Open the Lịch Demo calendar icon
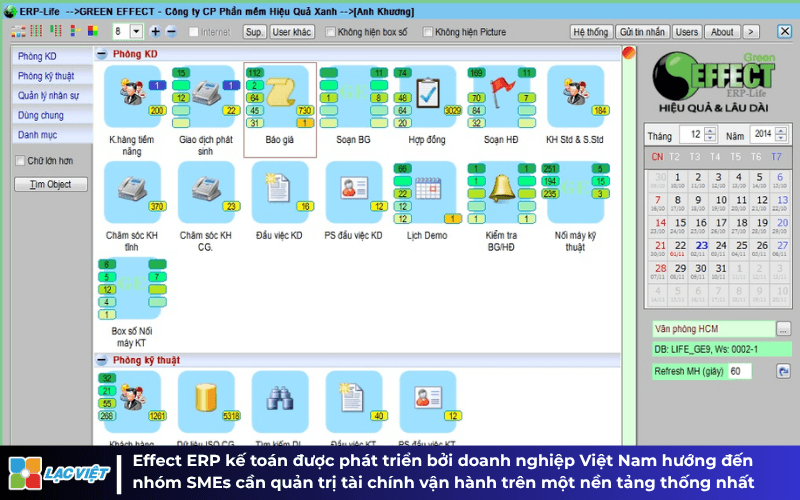 428,192
